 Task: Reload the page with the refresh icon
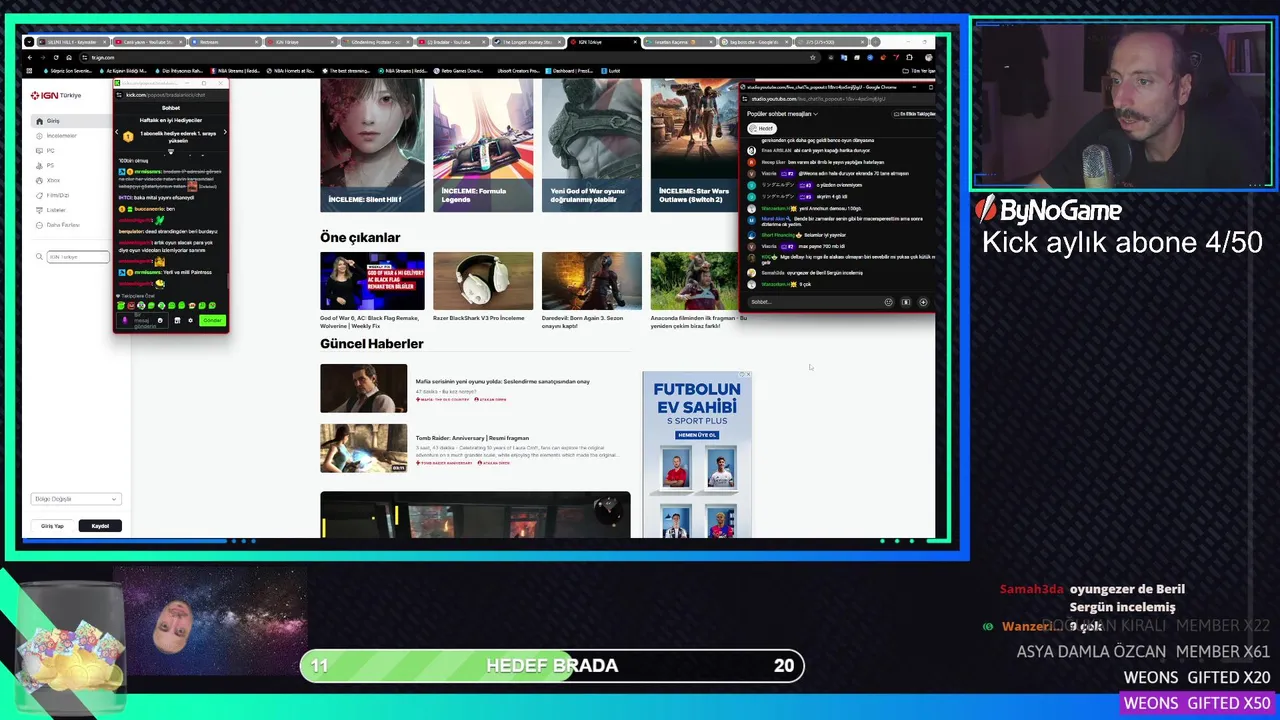tap(55, 57)
